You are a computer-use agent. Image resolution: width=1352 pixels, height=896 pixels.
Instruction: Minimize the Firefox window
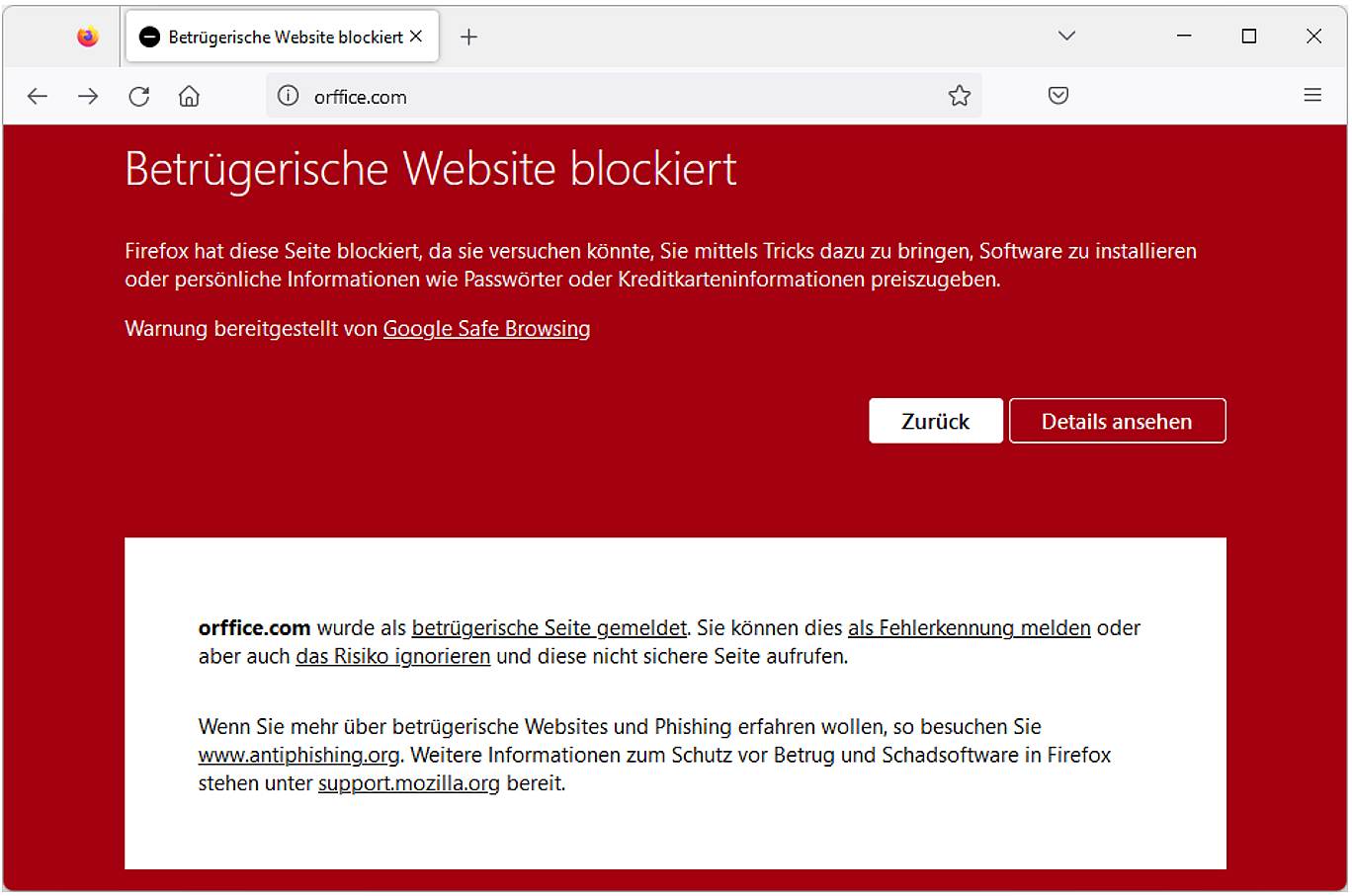1184,36
